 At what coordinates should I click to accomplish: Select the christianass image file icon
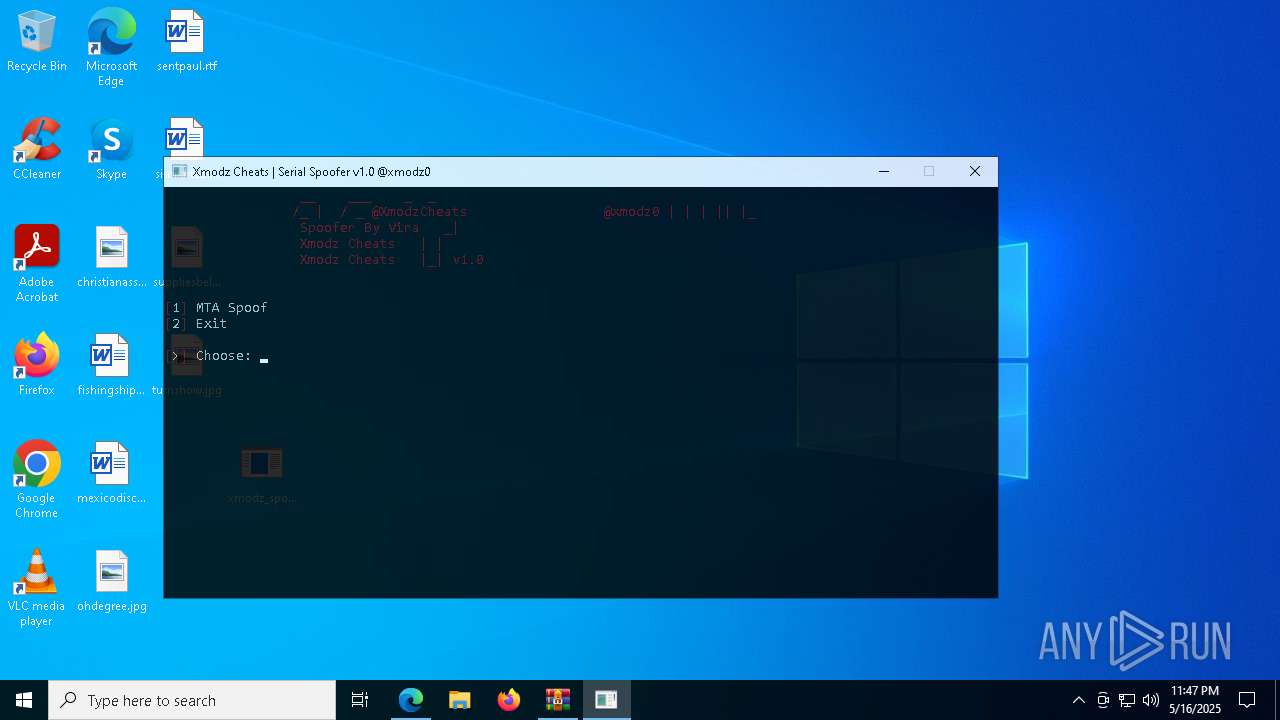click(111, 257)
